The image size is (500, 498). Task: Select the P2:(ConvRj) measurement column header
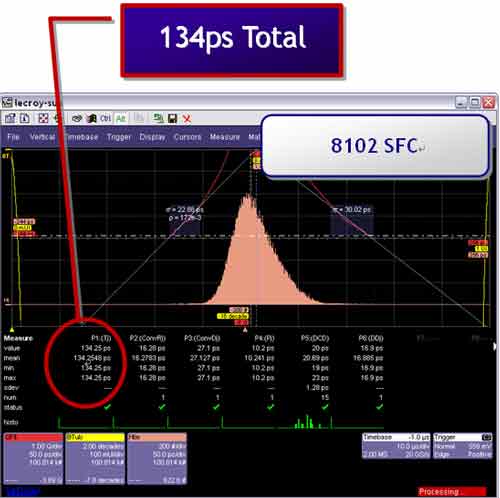click(x=148, y=338)
